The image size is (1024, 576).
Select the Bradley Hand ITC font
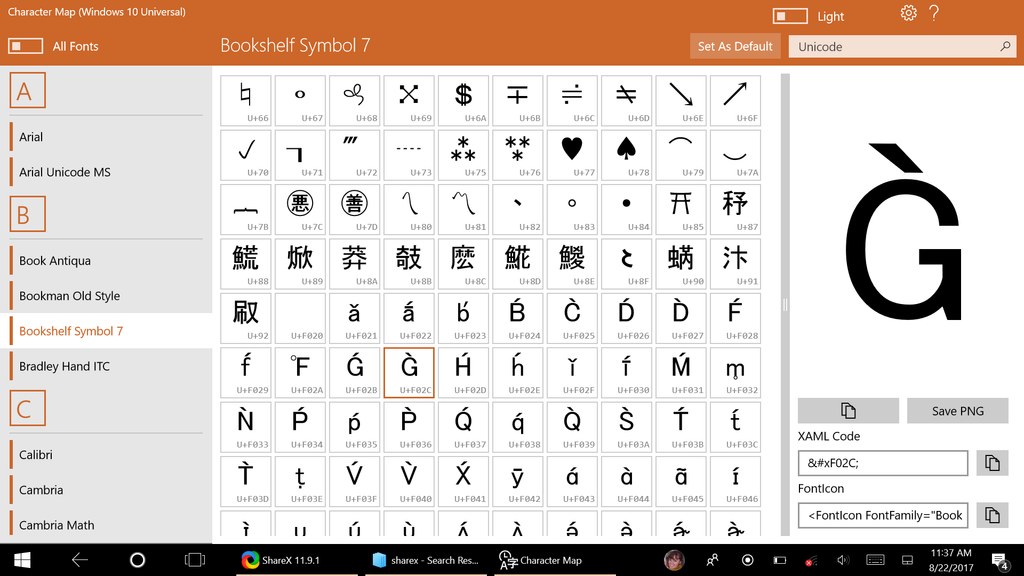pos(63,365)
